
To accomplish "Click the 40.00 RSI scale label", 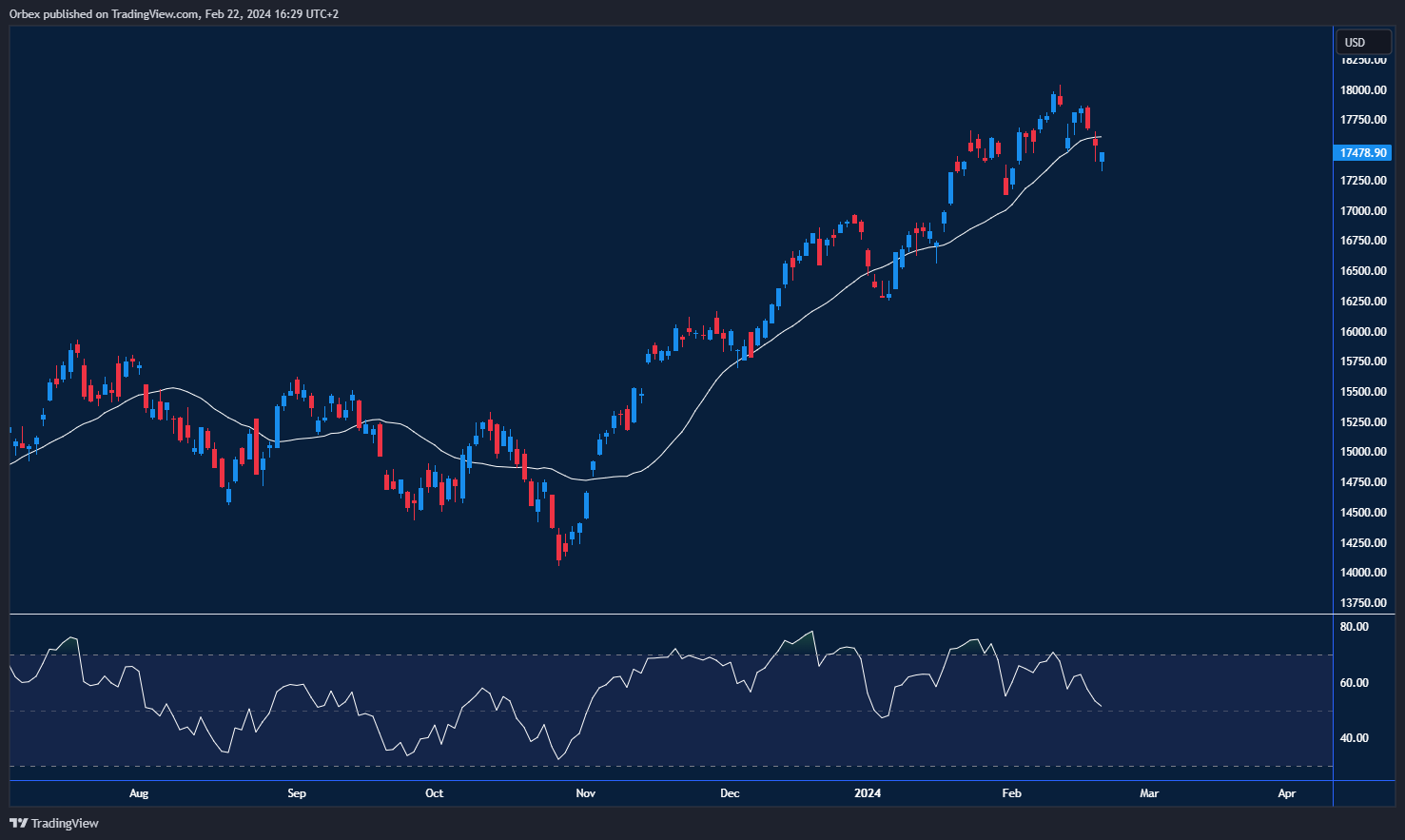I will coord(1354,738).
